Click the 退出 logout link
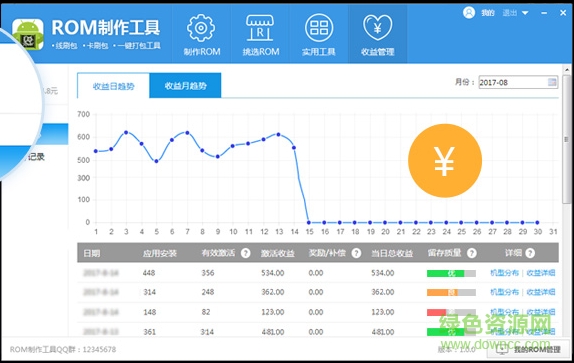574x363 pixels. (x=510, y=13)
